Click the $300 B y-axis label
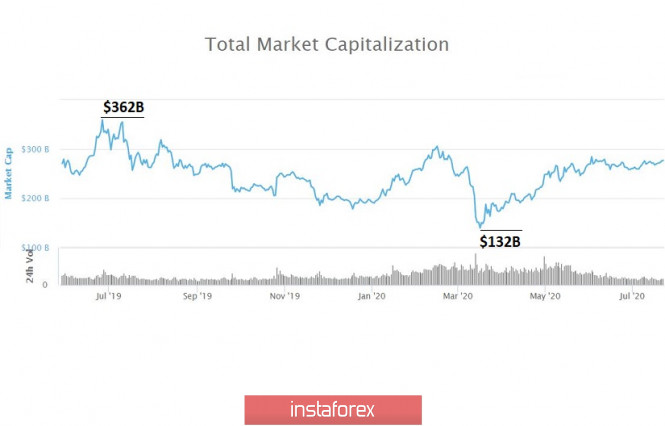 click(36, 149)
